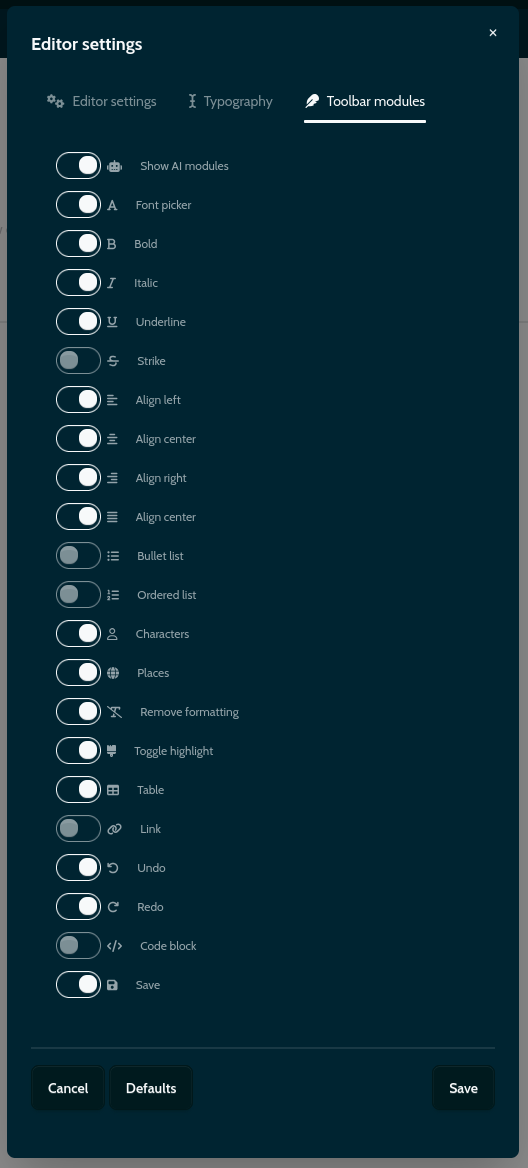The width and height of the screenshot is (528, 1168).
Task: Disable the Bold toolbar module toggle
Action: pos(78,244)
